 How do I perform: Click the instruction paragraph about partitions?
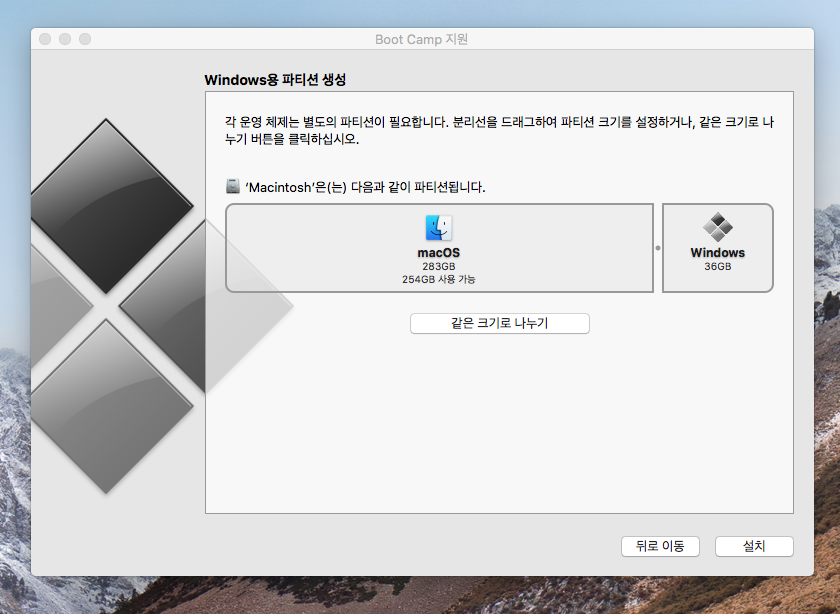pyautogui.click(x=499, y=130)
